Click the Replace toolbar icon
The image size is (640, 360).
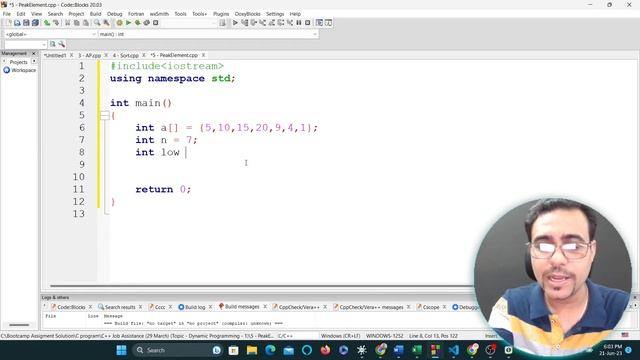click(106, 23)
